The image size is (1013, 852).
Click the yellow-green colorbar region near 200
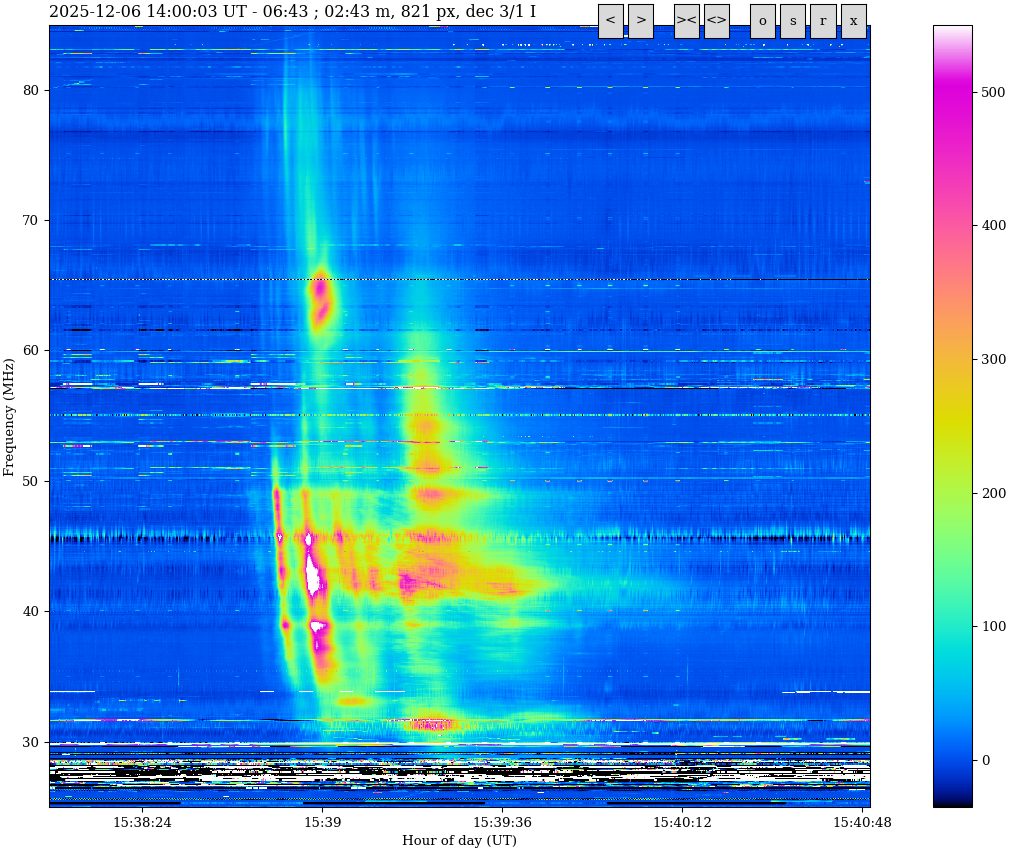(x=951, y=492)
